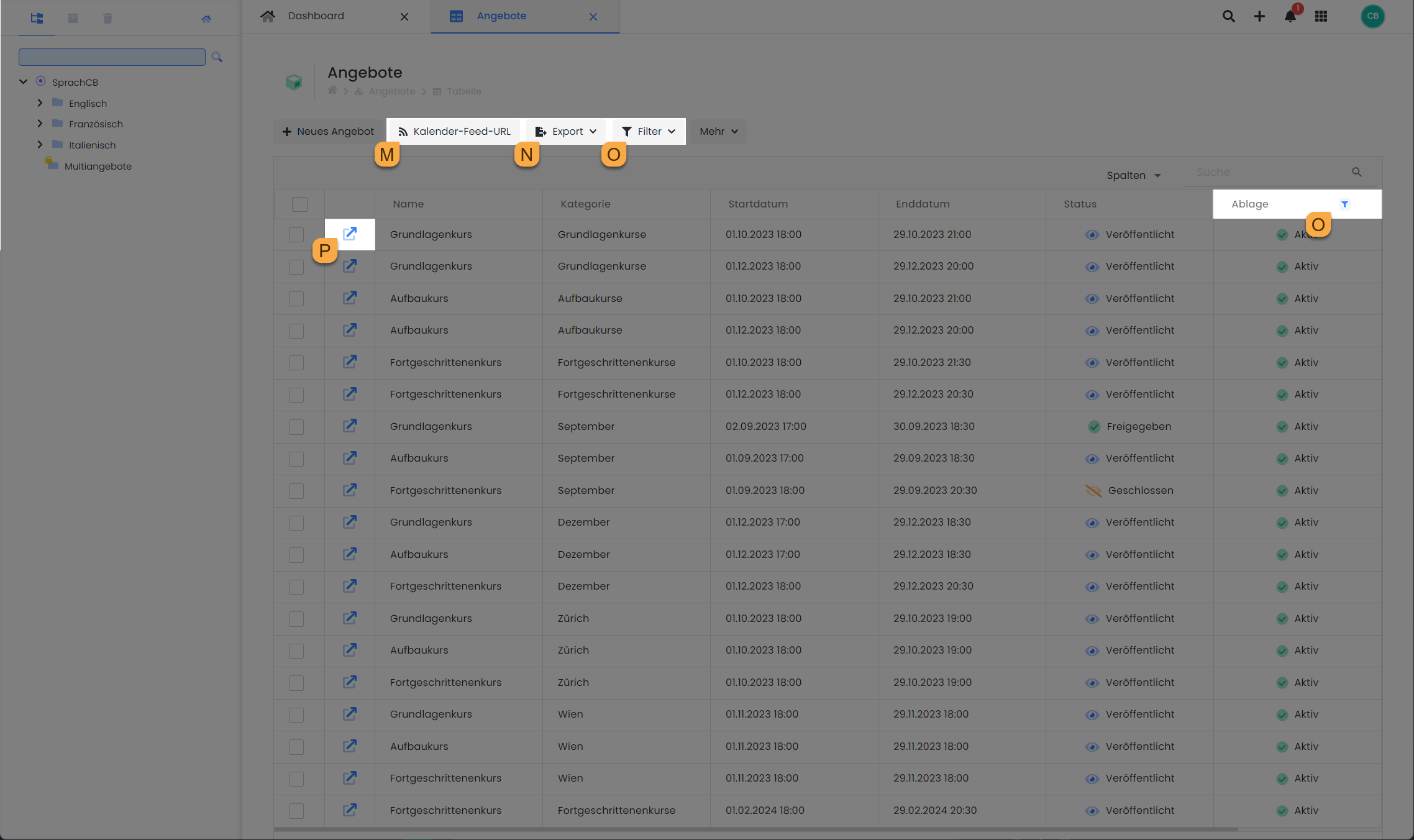Click the filter icon in the Ablage column header
Screen dimensions: 1414x840
click(x=1345, y=204)
